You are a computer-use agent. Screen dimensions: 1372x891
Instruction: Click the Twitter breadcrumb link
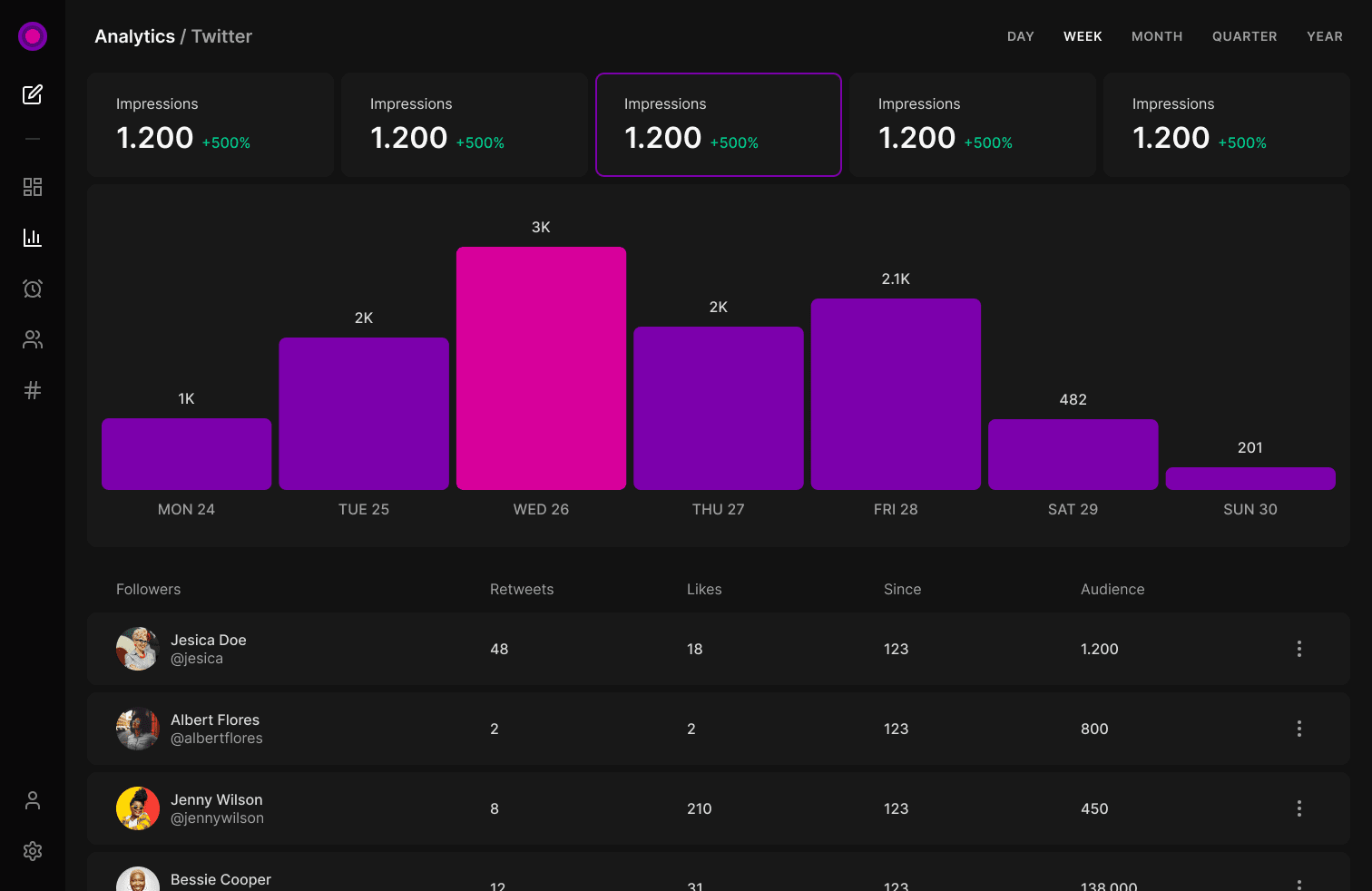coord(221,36)
